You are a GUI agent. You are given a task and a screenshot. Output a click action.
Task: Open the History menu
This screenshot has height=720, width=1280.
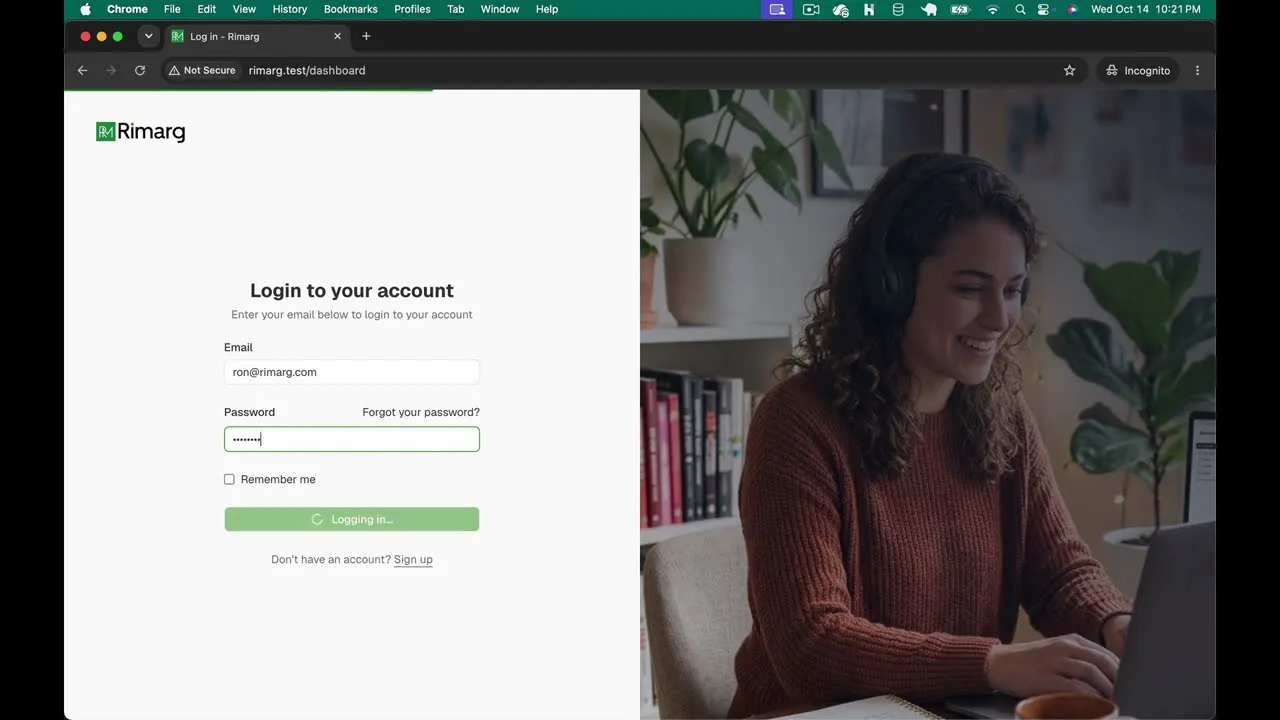pos(290,9)
